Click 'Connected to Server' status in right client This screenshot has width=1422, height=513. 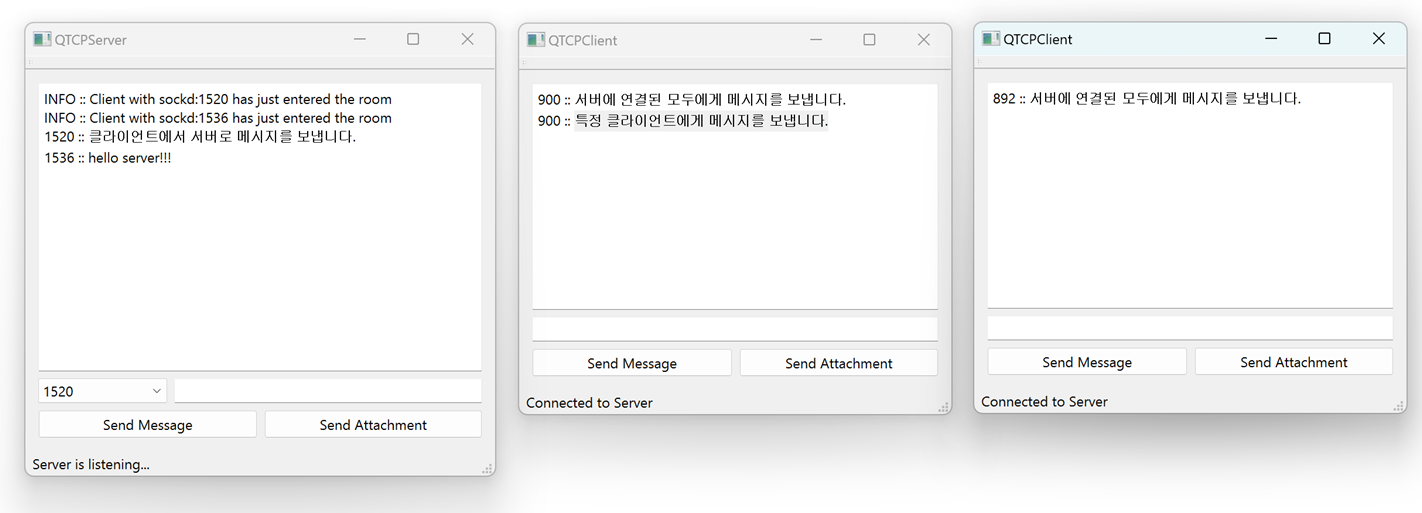pyautogui.click(x=1044, y=401)
